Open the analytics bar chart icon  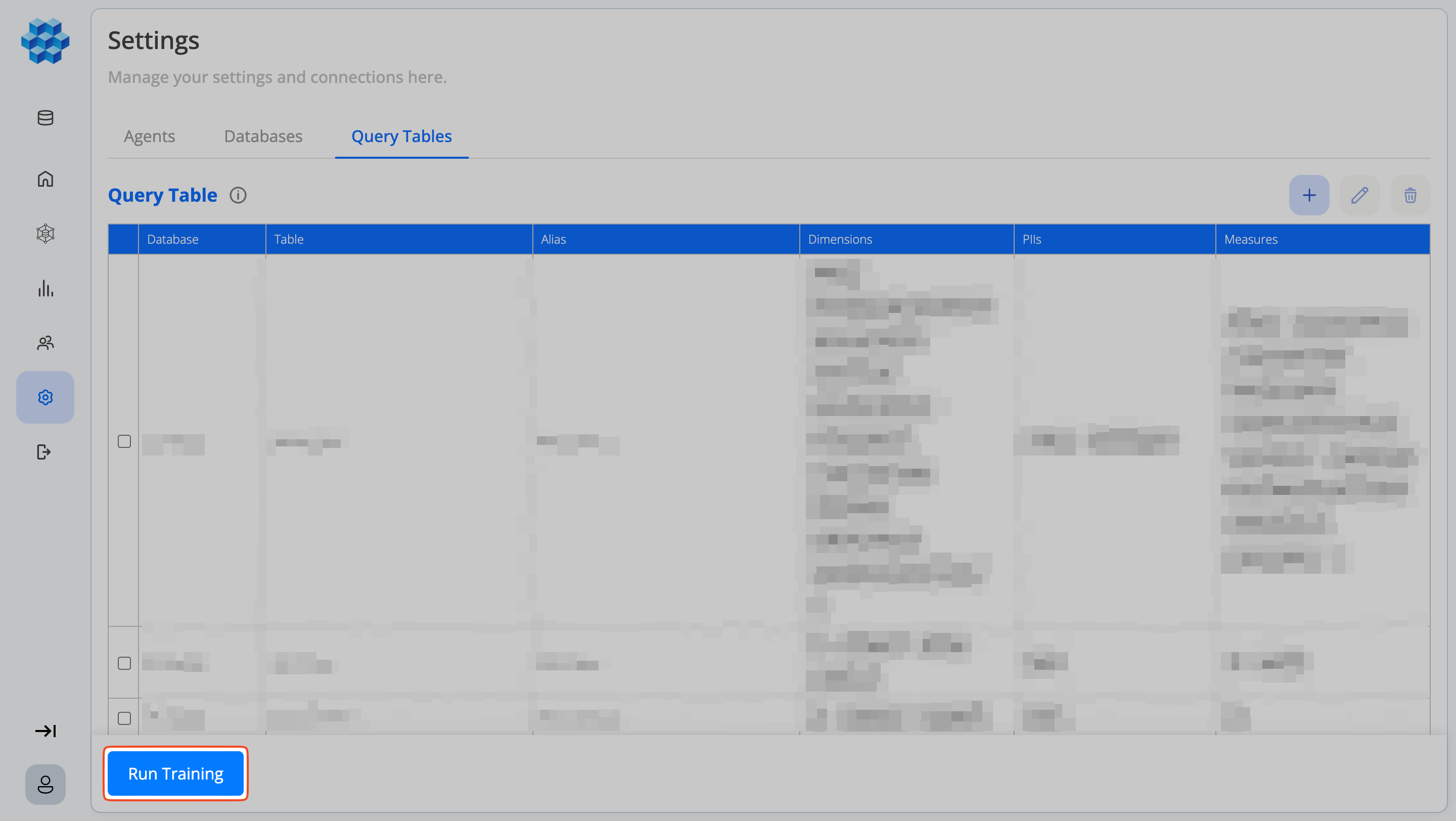pyautogui.click(x=45, y=289)
